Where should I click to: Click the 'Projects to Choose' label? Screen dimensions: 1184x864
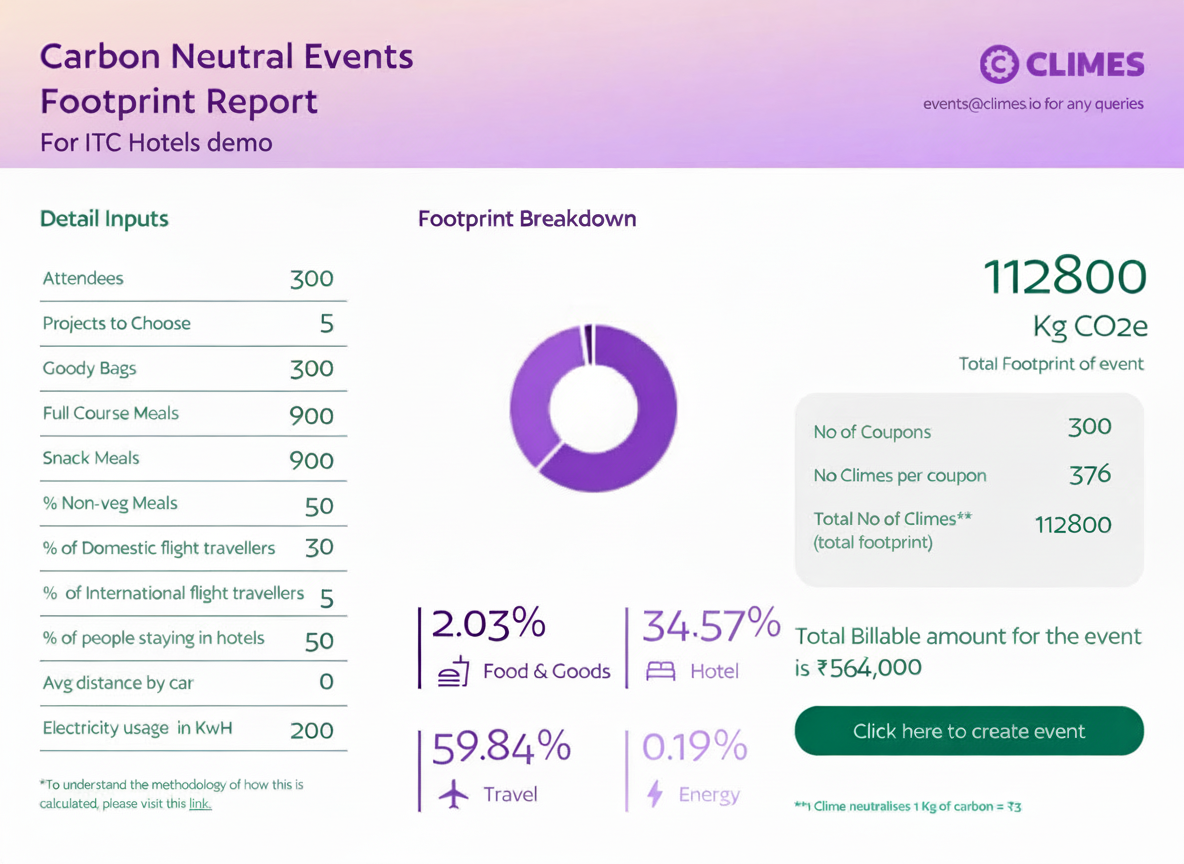click(x=116, y=323)
